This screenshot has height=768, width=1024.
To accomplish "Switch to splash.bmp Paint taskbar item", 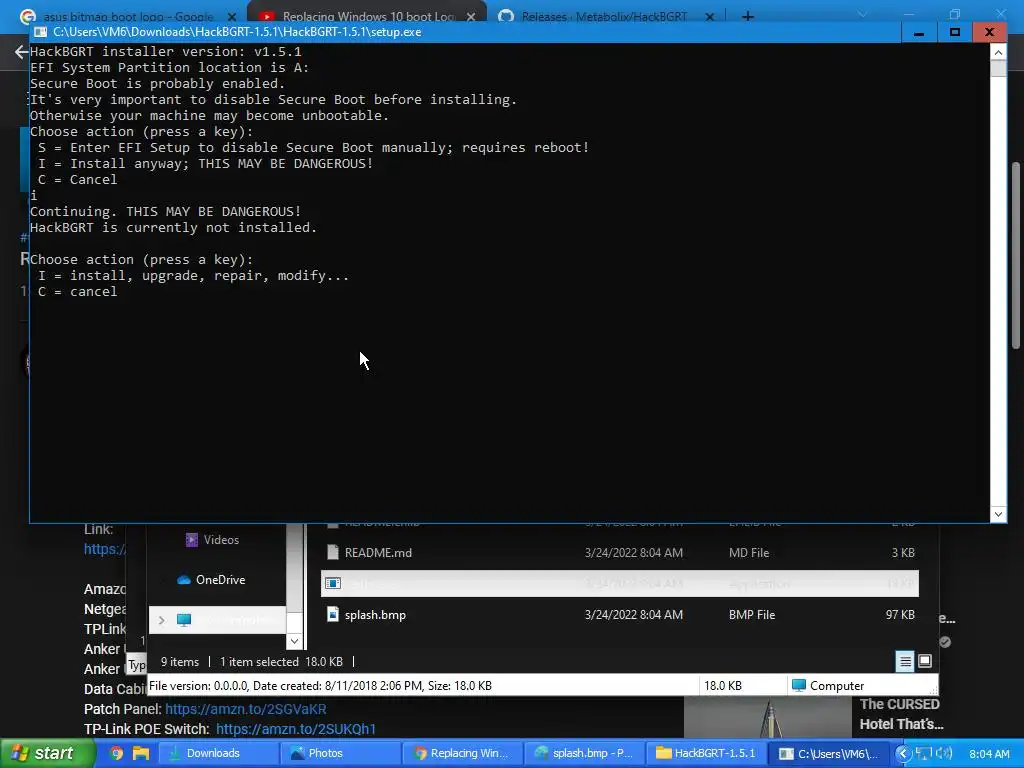I will click(583, 753).
